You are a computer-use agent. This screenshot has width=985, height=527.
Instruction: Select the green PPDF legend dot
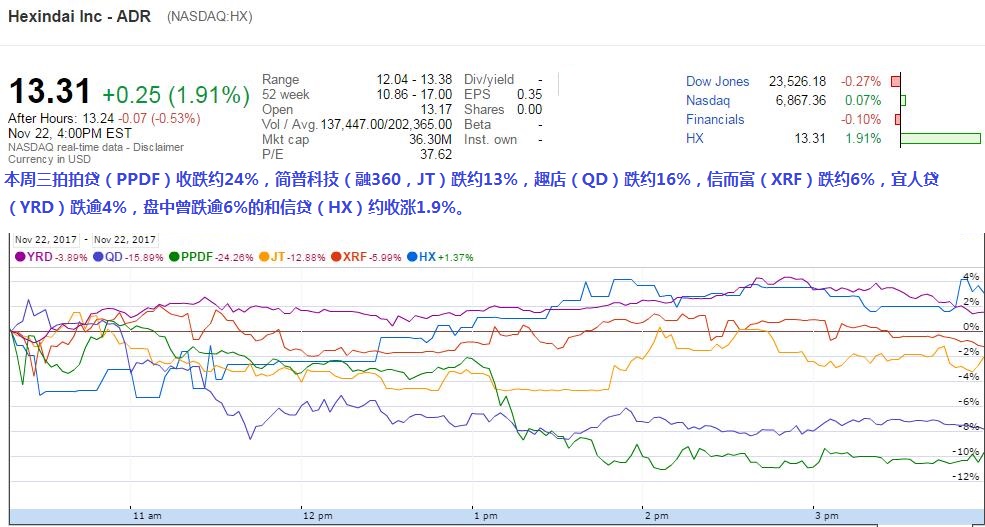(x=173, y=257)
